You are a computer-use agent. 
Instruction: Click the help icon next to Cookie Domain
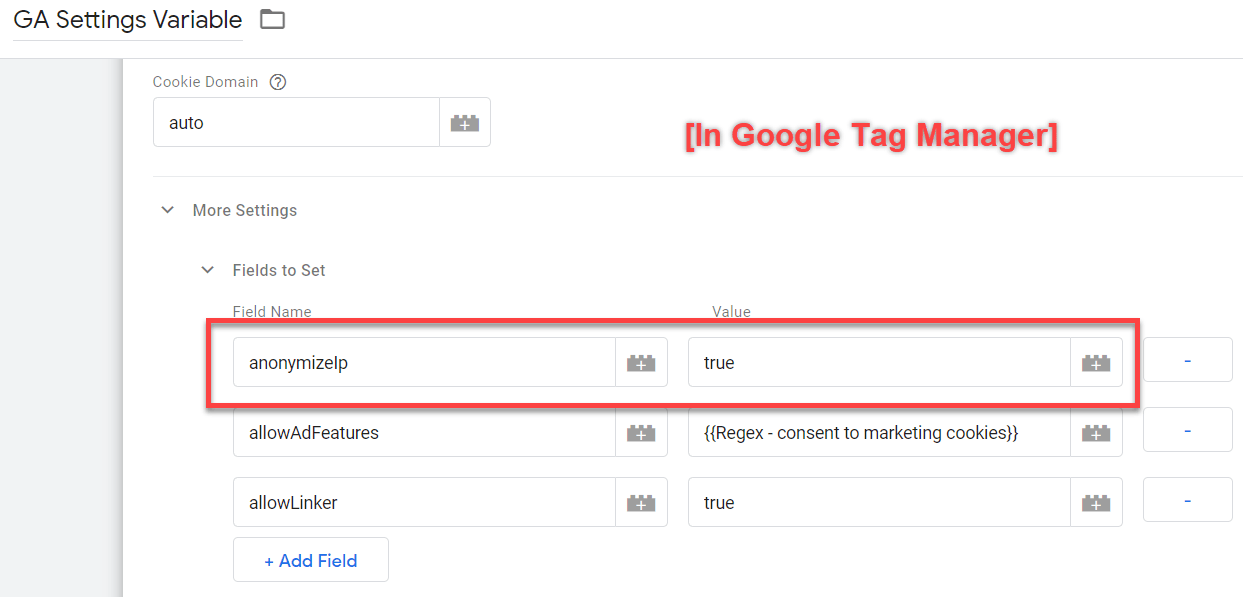coord(278,82)
